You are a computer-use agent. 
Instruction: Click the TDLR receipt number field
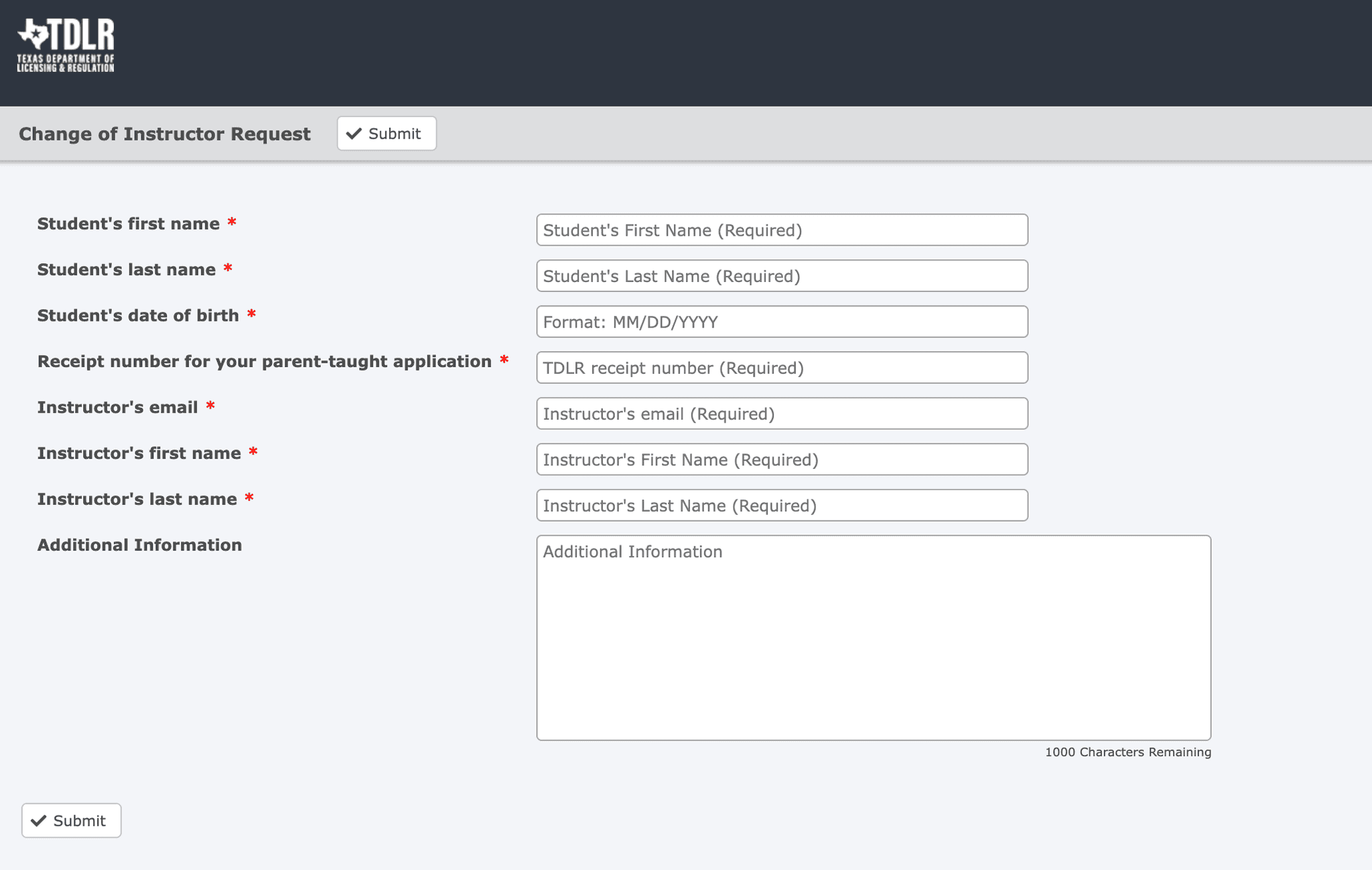[781, 367]
